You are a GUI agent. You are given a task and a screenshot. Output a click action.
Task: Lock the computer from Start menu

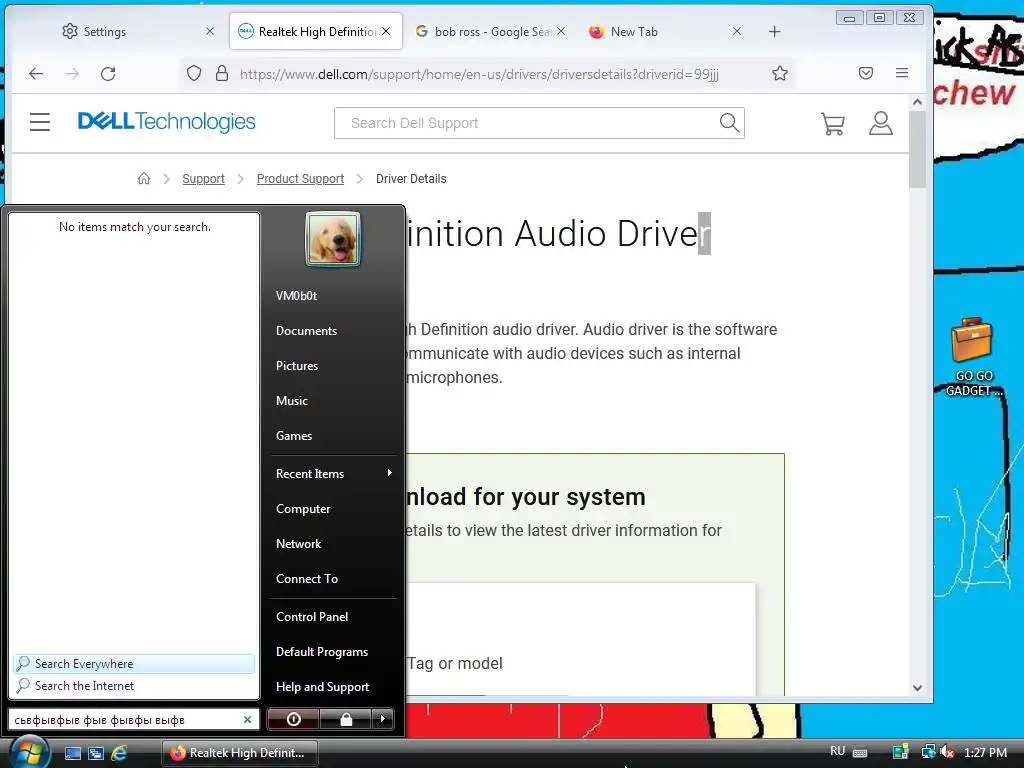point(346,719)
